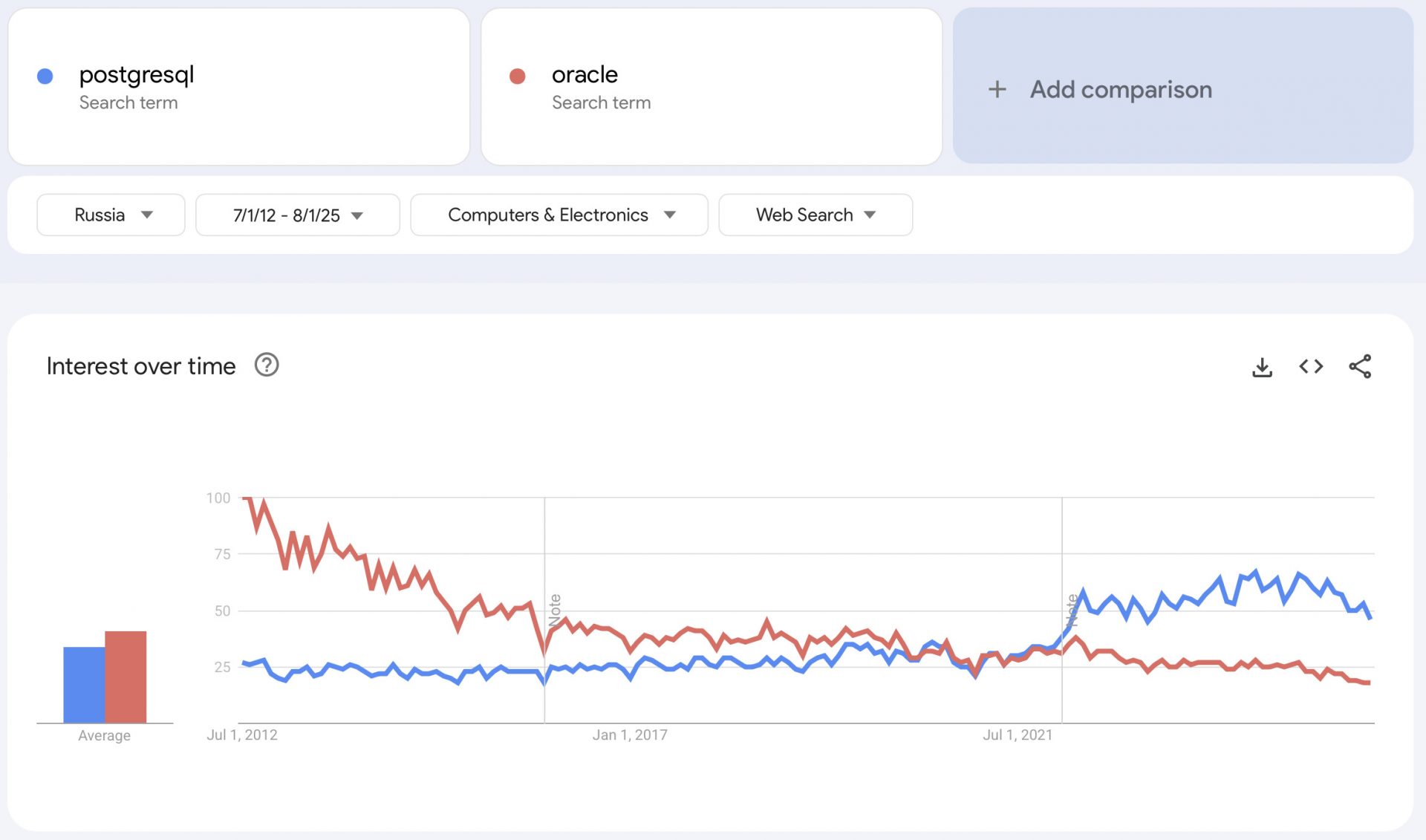Open the Interest over time help icon
The width and height of the screenshot is (1426, 840).
(267, 365)
